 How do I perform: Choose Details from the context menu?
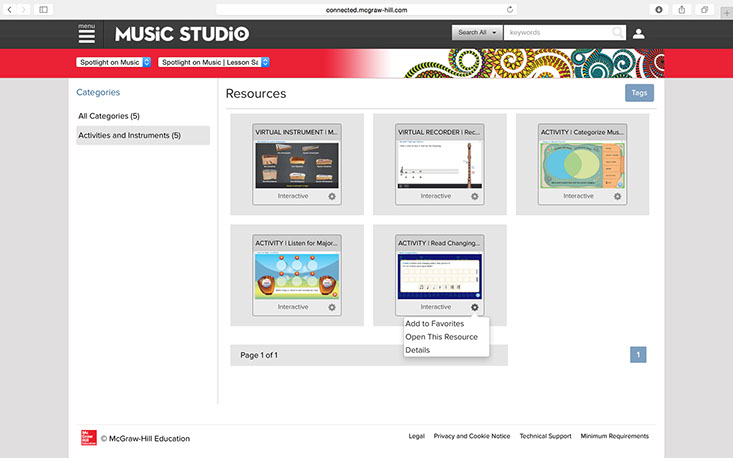tap(417, 350)
